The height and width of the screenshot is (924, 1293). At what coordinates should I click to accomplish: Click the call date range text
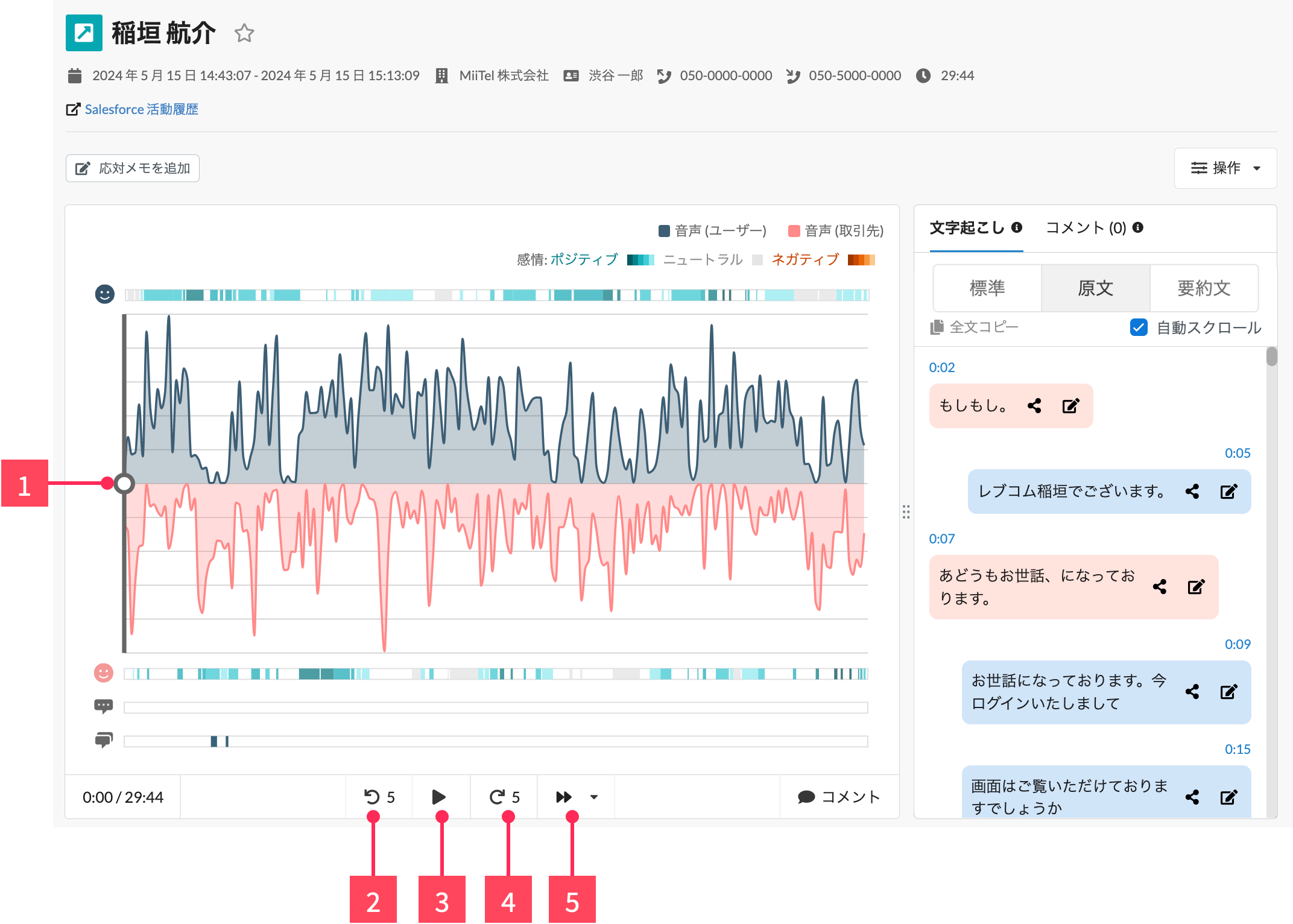[x=256, y=75]
